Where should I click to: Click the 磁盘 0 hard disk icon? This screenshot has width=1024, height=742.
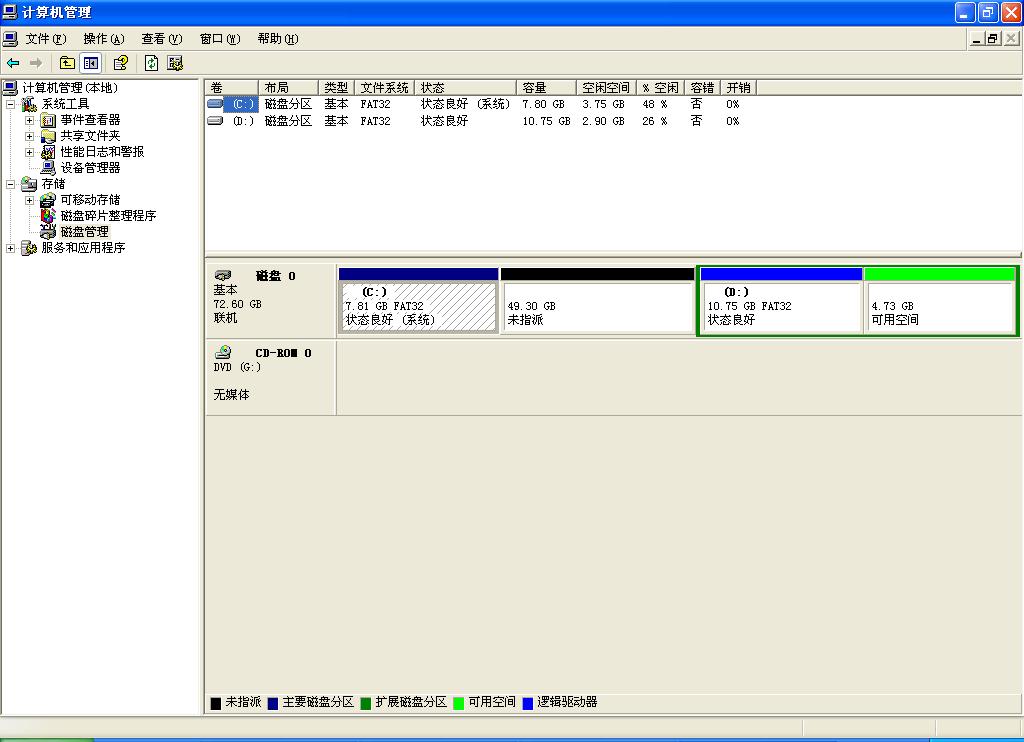[x=223, y=276]
